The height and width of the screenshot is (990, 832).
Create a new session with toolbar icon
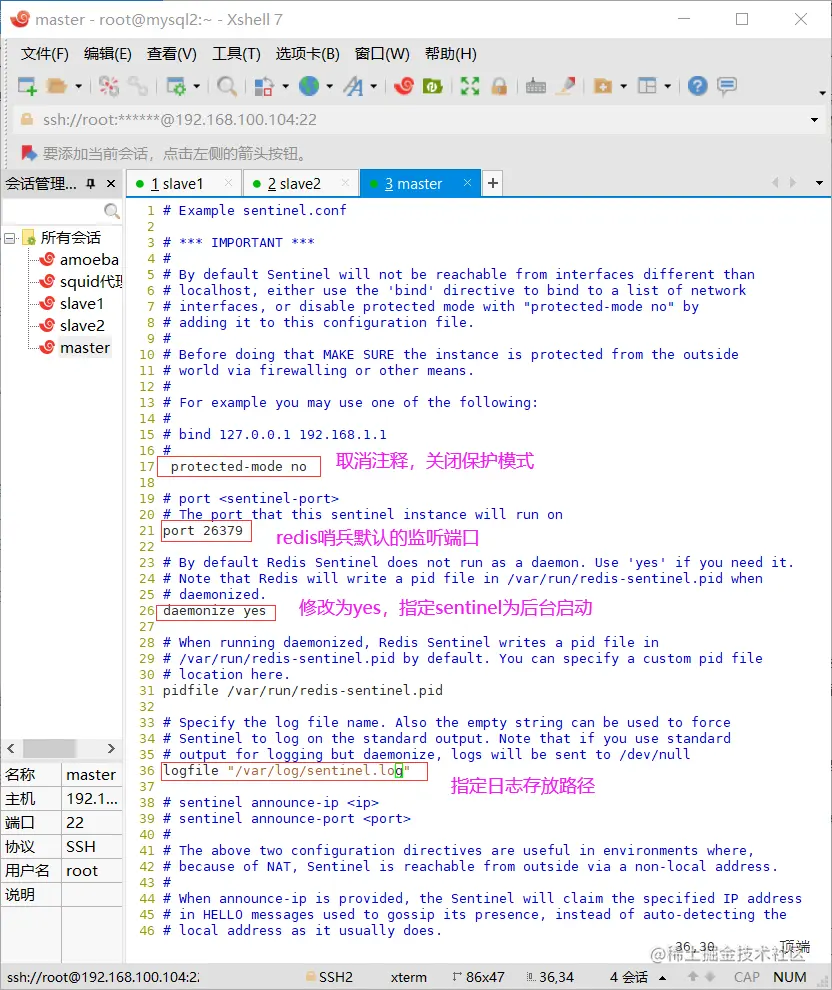pos(27,86)
